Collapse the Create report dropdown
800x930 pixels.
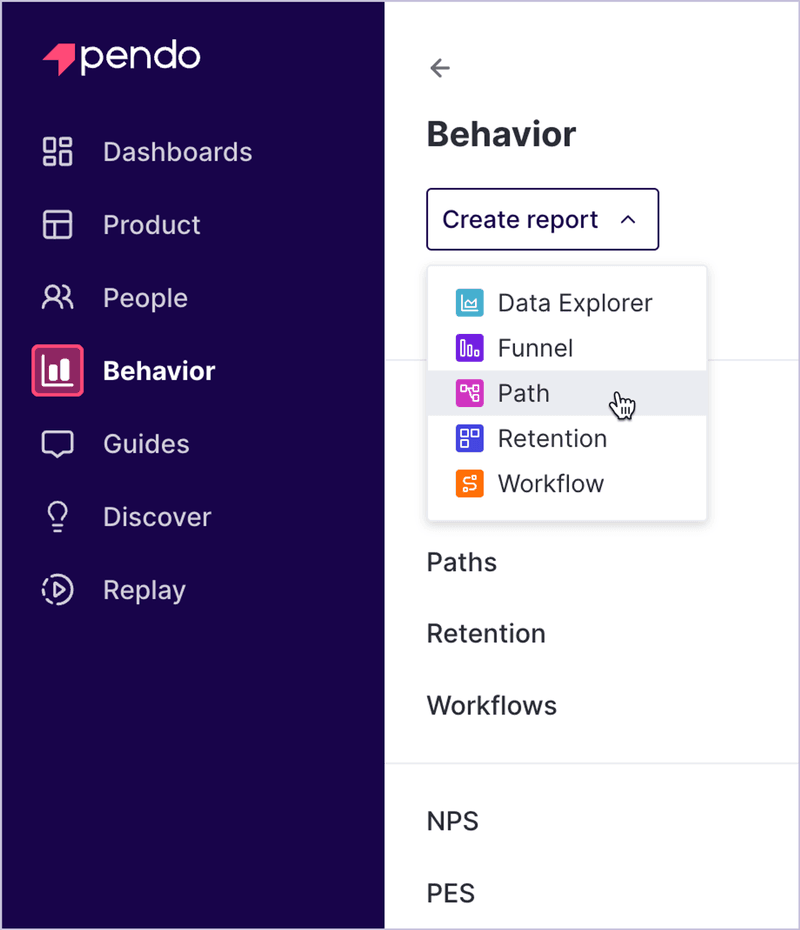[520, 219]
